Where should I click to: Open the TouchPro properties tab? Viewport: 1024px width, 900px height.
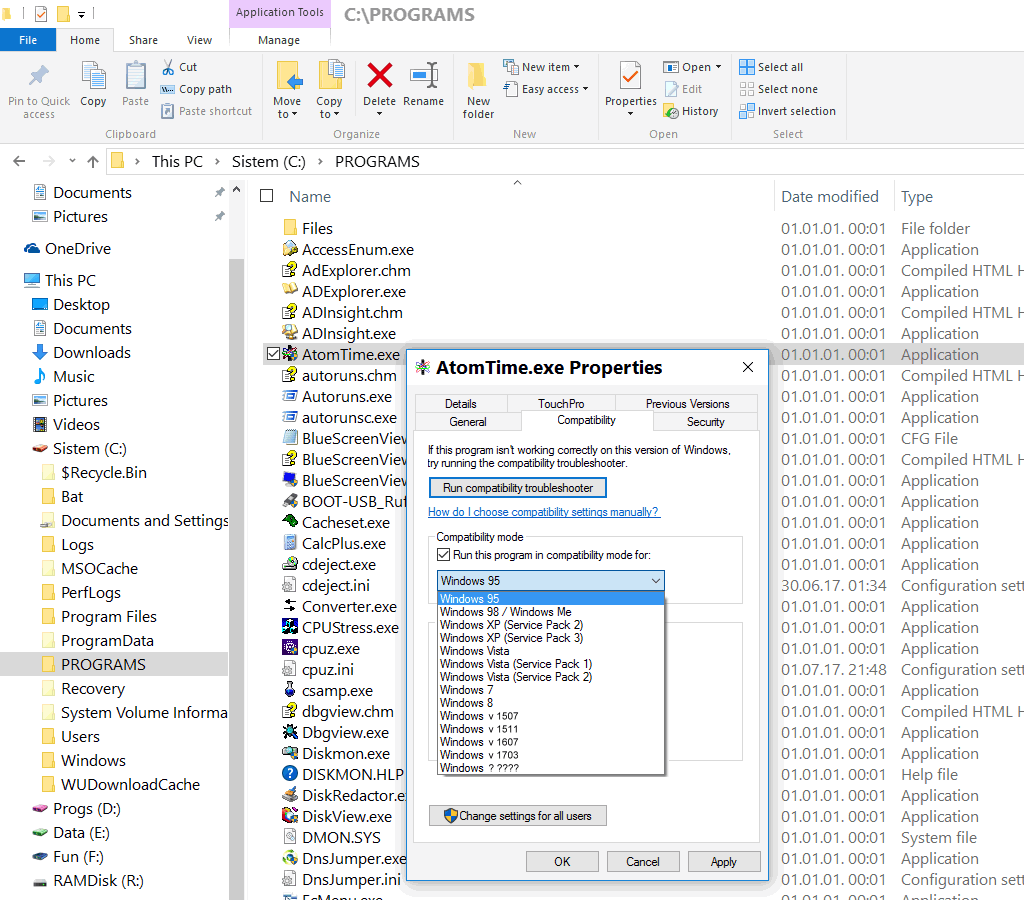coord(561,404)
